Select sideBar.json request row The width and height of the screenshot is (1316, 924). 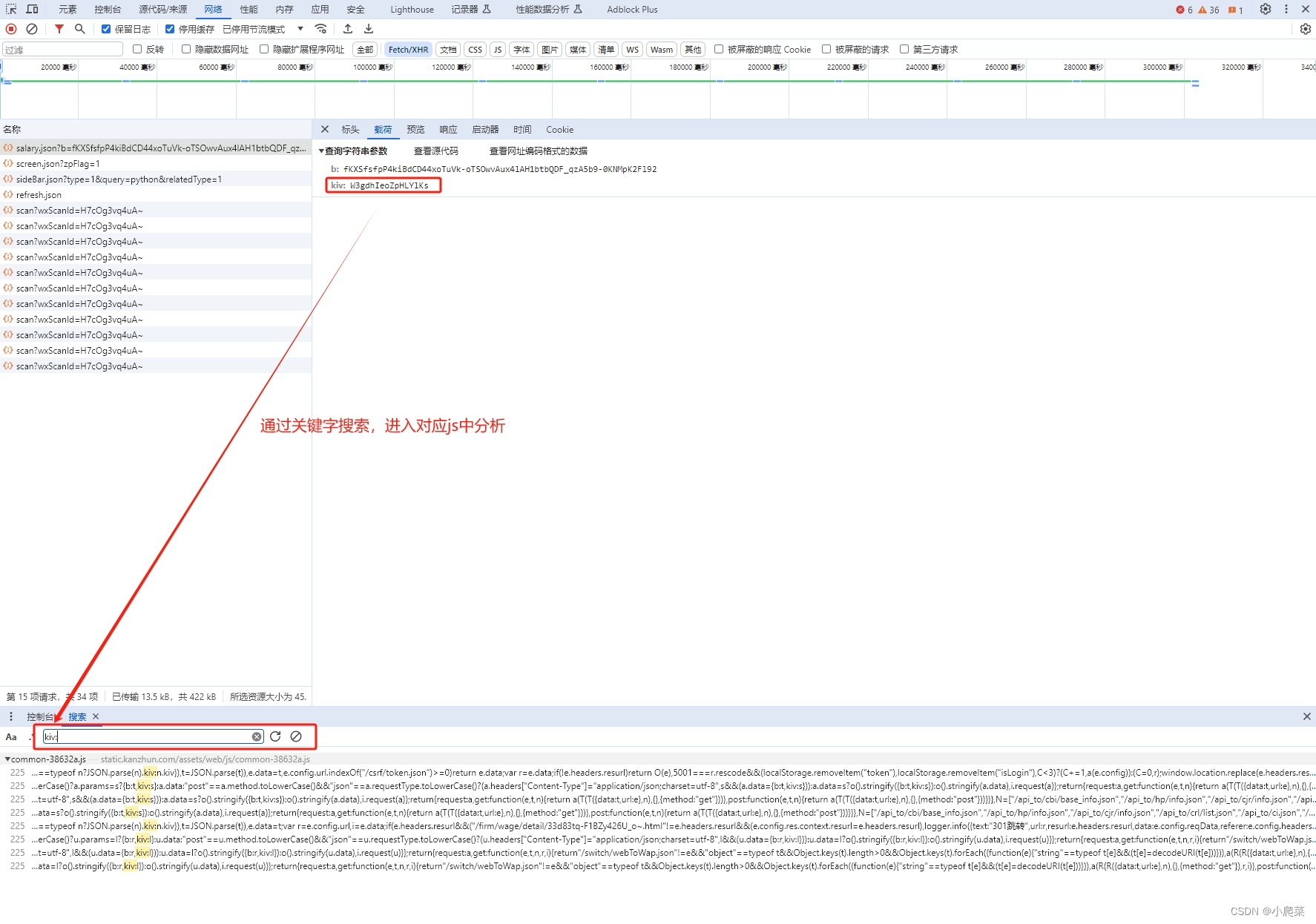click(156, 179)
